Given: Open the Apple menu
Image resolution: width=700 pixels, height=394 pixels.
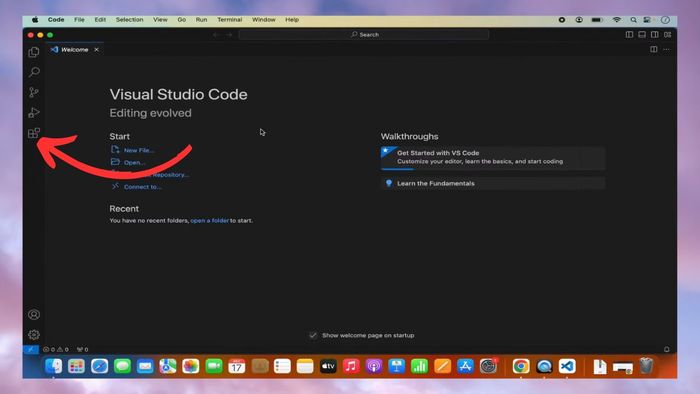Looking at the screenshot, I should tap(35, 20).
